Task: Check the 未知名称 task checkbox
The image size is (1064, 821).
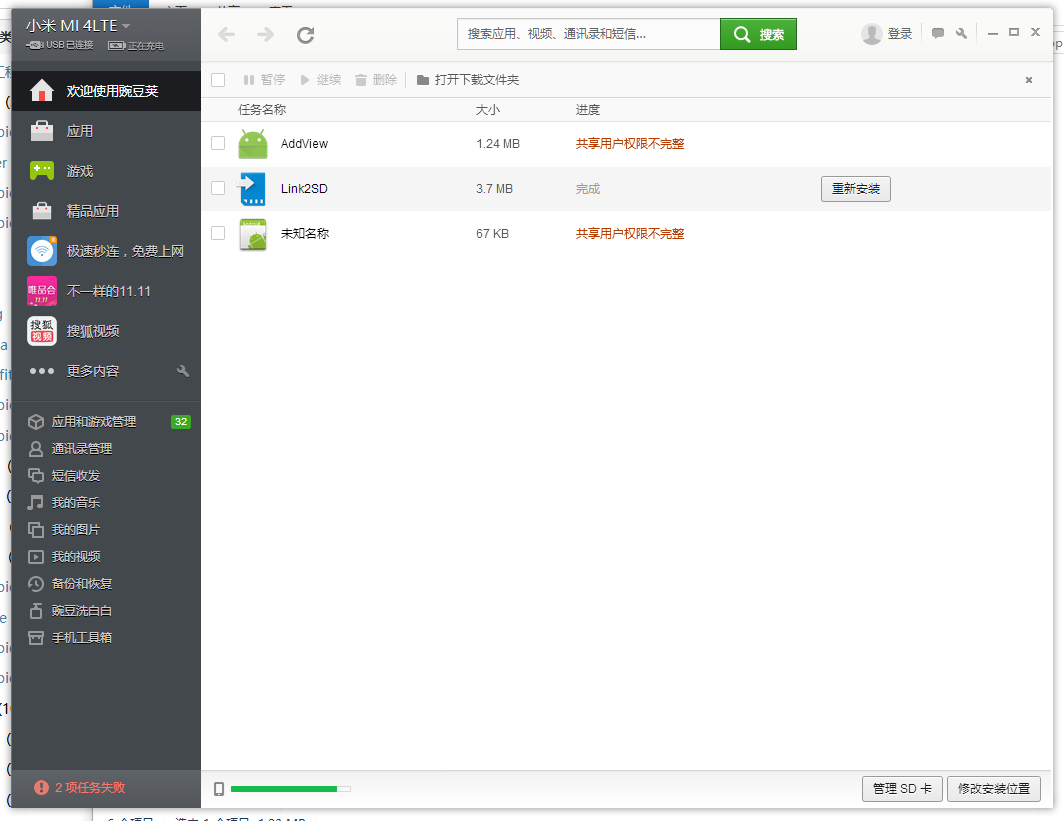Action: click(218, 233)
